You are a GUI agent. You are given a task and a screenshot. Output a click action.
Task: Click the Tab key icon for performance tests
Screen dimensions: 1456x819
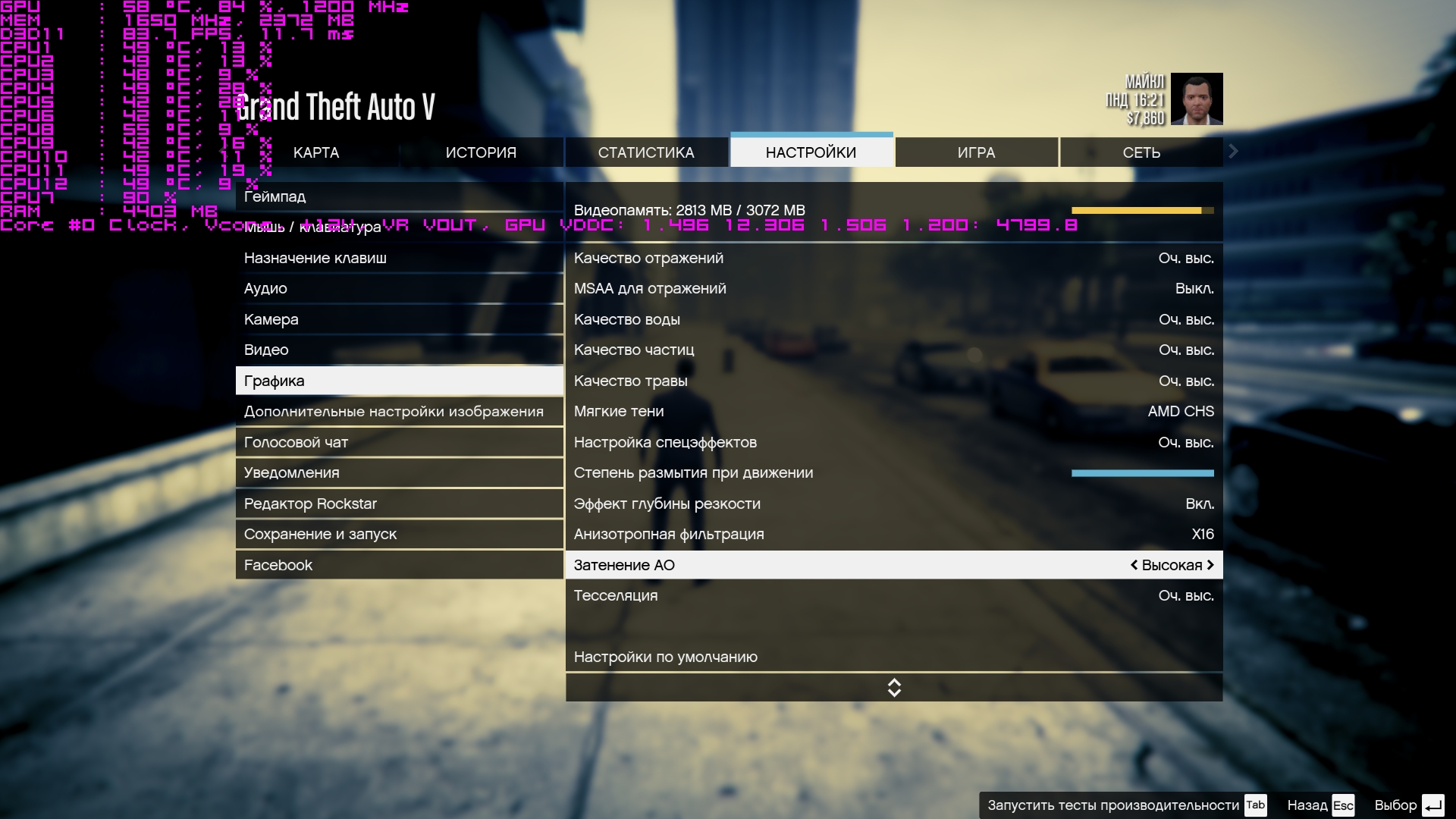click(1255, 805)
